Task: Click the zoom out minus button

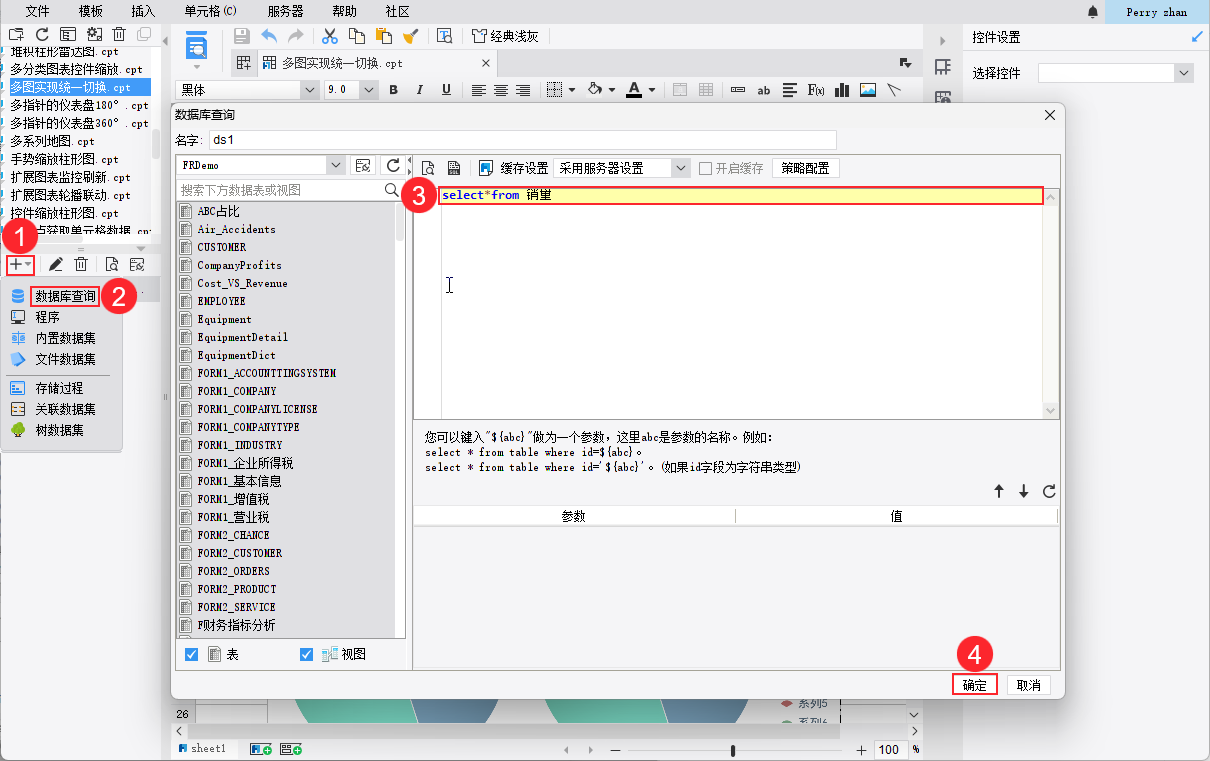Action: point(615,750)
